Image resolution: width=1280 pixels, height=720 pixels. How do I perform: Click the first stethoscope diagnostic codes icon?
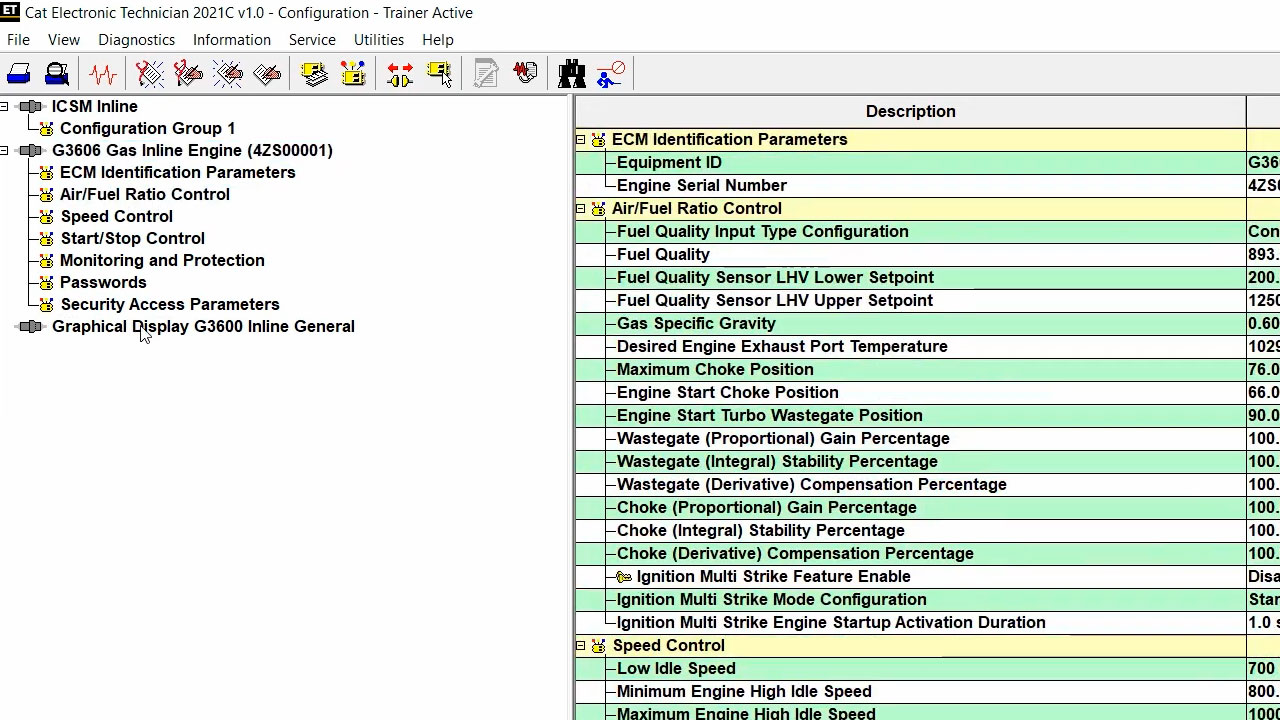(150, 74)
